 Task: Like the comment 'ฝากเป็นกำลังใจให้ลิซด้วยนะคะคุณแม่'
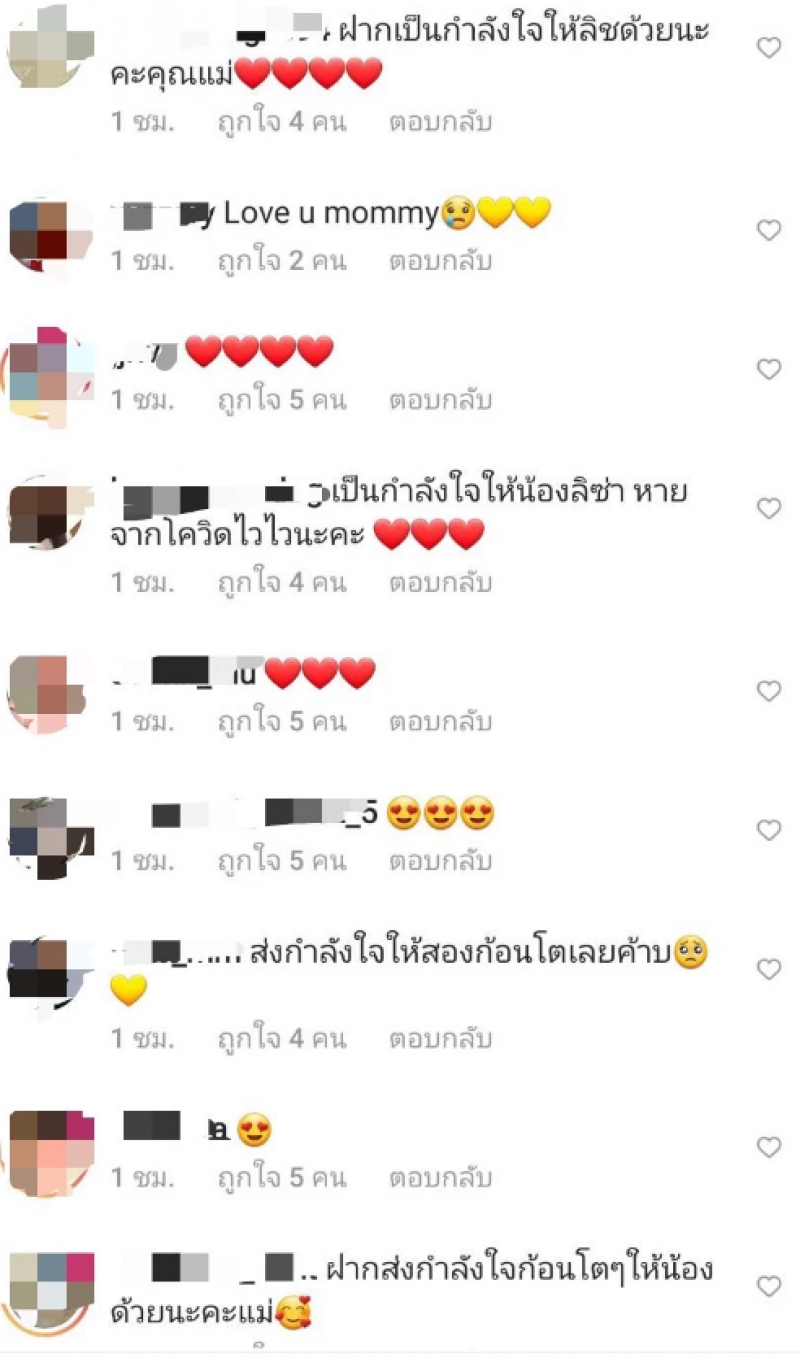pyautogui.click(x=768, y=48)
